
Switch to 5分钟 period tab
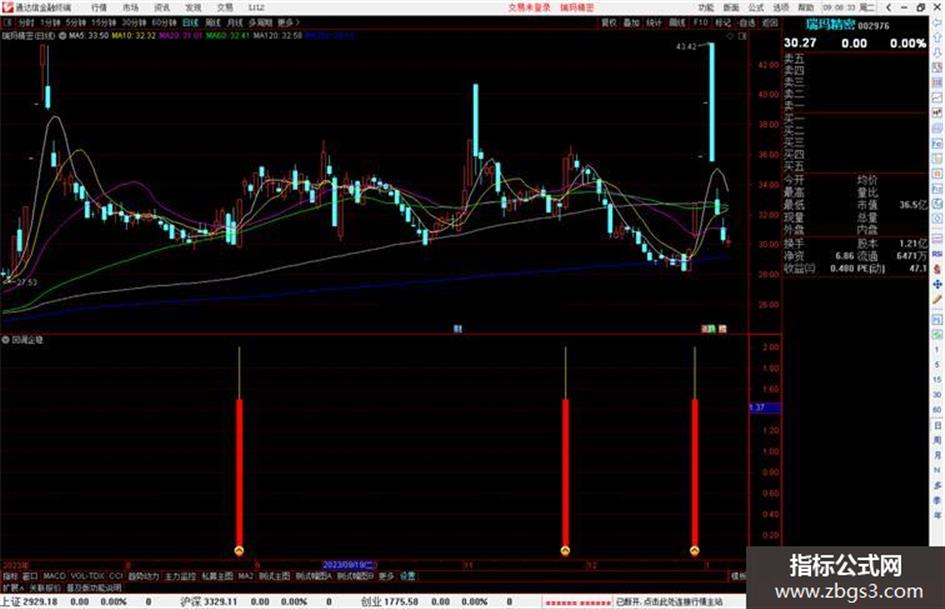pyautogui.click(x=76, y=22)
